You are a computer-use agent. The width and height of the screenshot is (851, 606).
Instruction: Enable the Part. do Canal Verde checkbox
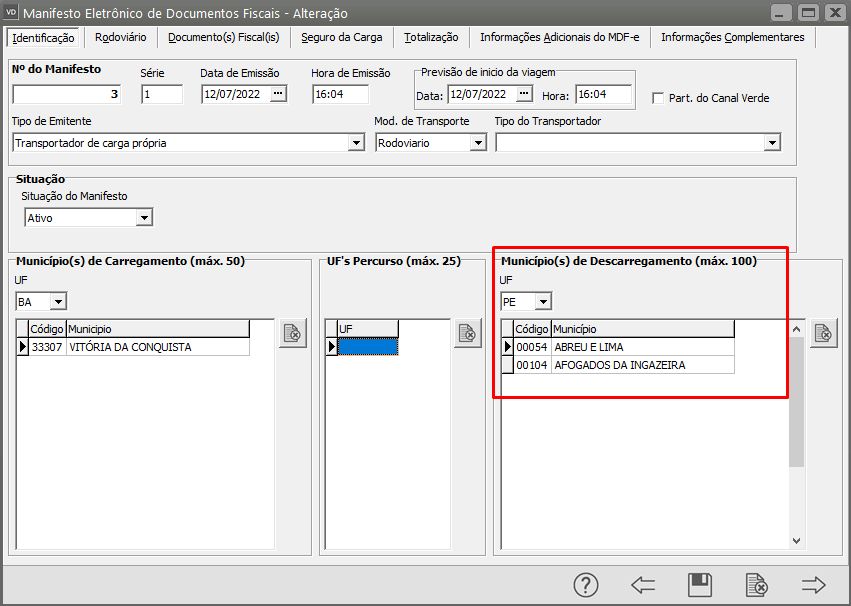click(x=658, y=98)
